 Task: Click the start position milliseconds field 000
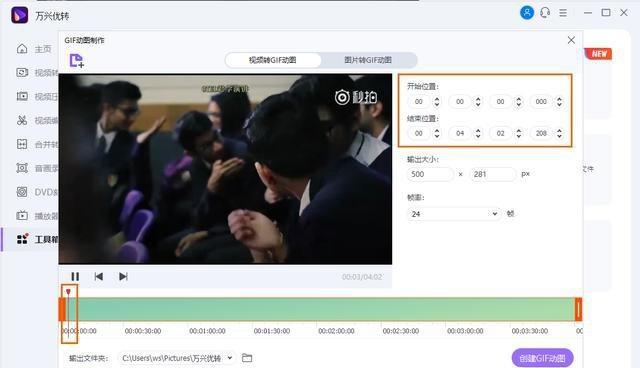click(x=541, y=102)
